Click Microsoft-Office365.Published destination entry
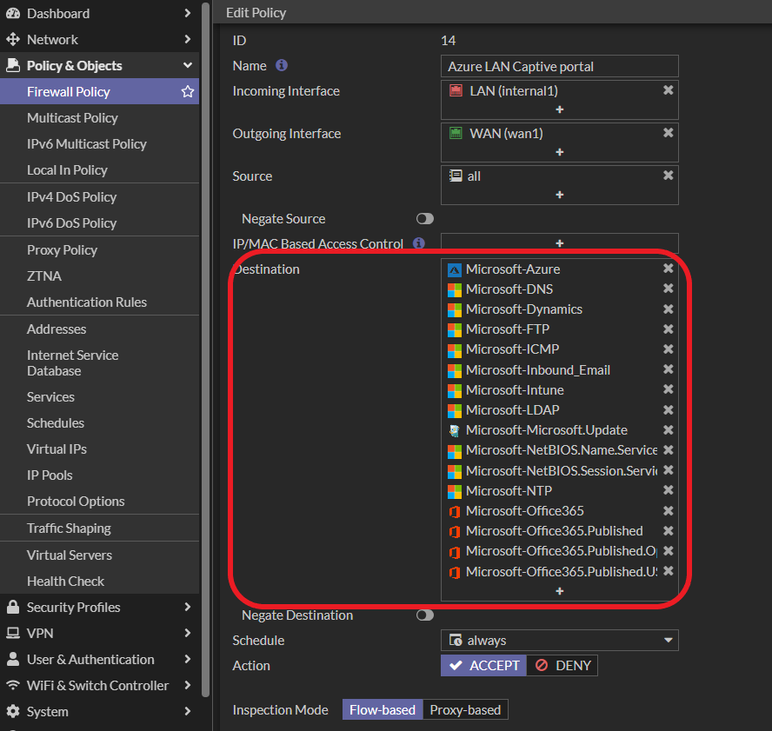The width and height of the screenshot is (772, 731). pyautogui.click(x=554, y=531)
